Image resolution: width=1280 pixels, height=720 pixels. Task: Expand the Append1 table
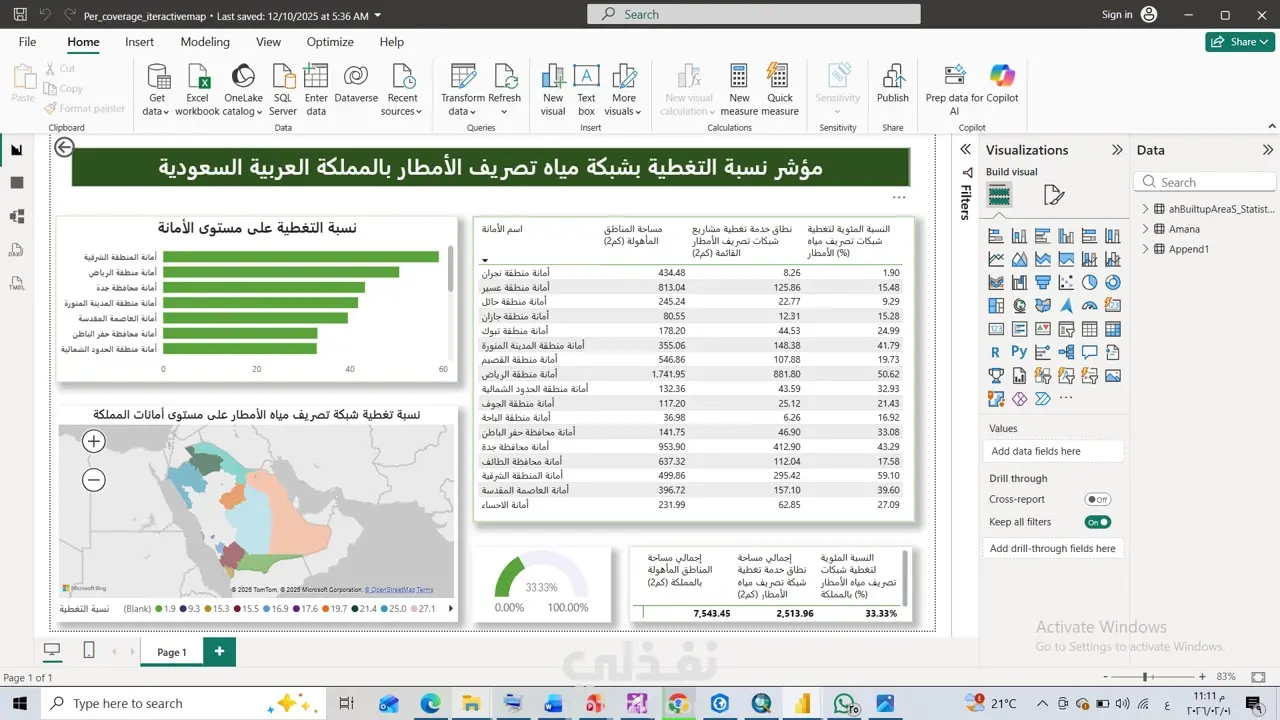[1146, 249]
